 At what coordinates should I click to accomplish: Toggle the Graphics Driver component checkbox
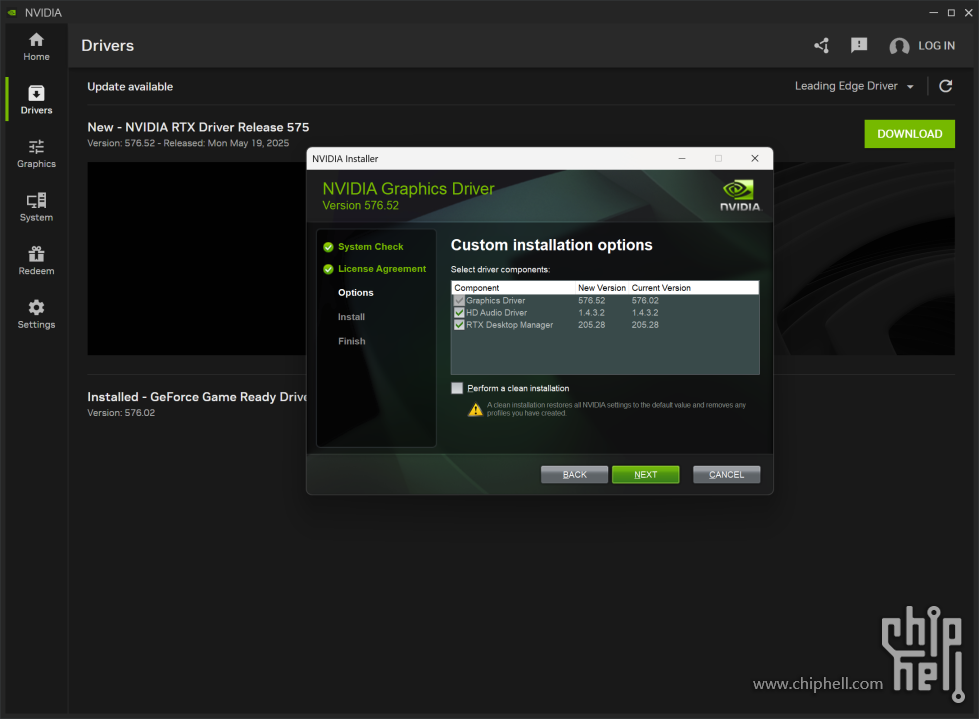click(459, 301)
